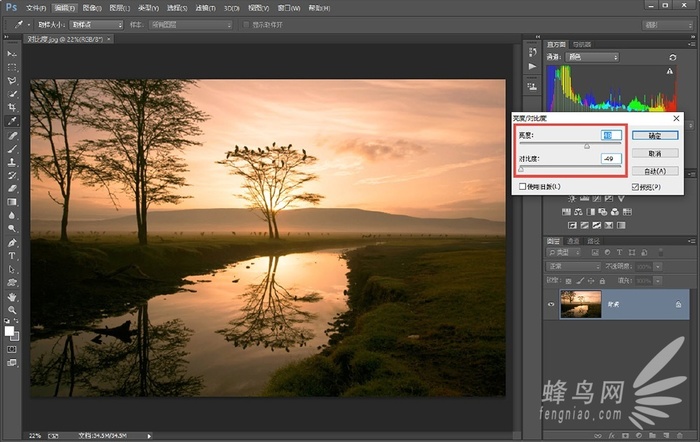Select the Rectangular Marquee tool

click(x=12, y=67)
